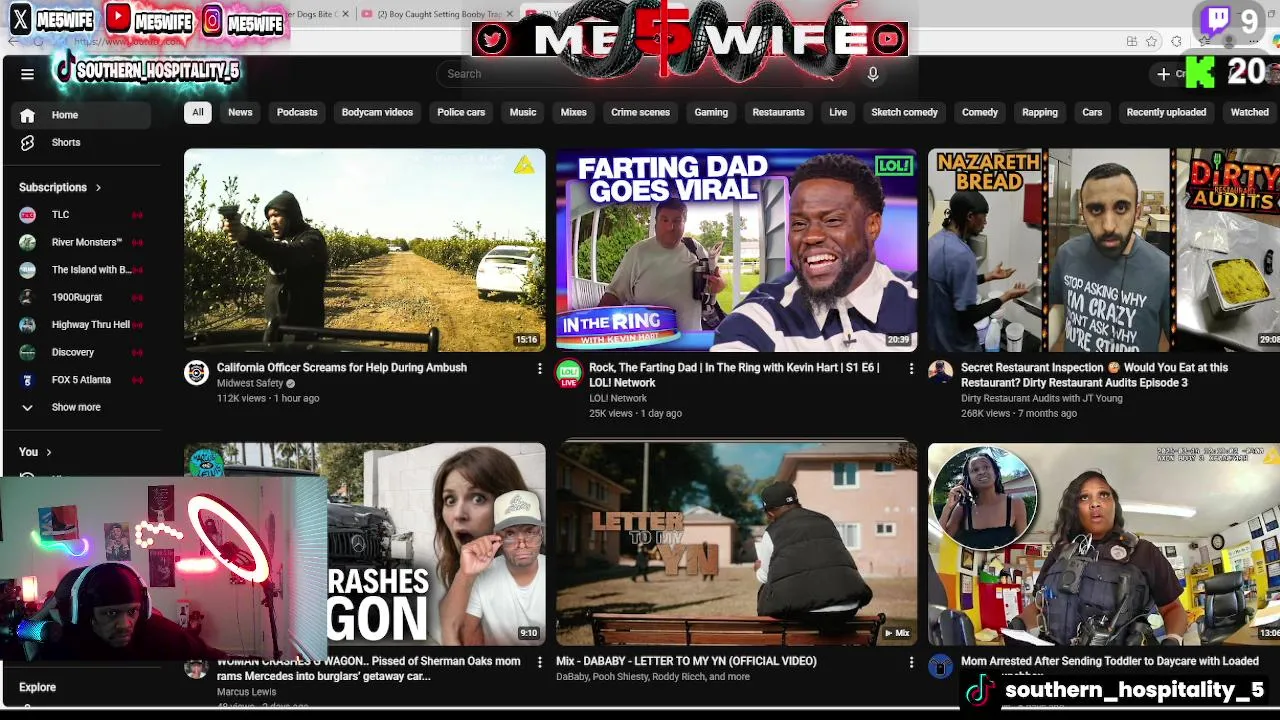
Task: Click the browser bookmark star icon
Action: pos(1152,41)
